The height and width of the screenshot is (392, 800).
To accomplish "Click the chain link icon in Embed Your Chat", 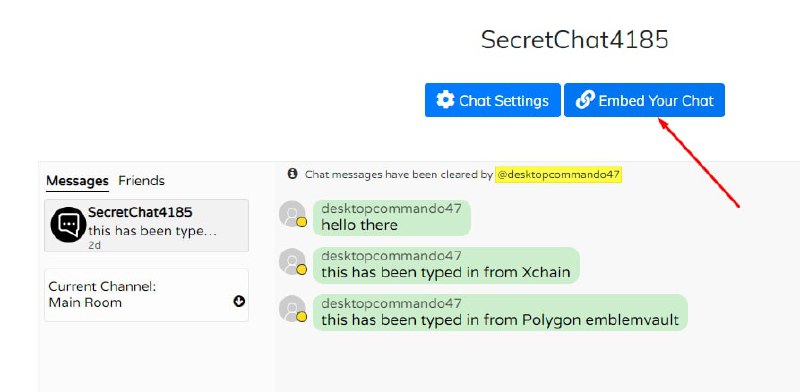I will 585,100.
